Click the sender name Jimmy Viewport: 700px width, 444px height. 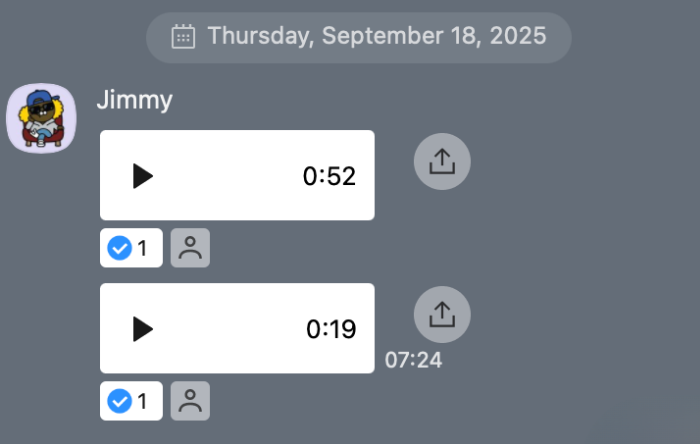click(134, 100)
